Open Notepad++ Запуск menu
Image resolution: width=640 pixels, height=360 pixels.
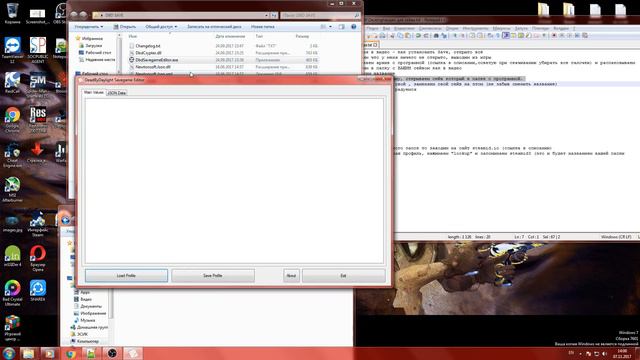point(521,29)
